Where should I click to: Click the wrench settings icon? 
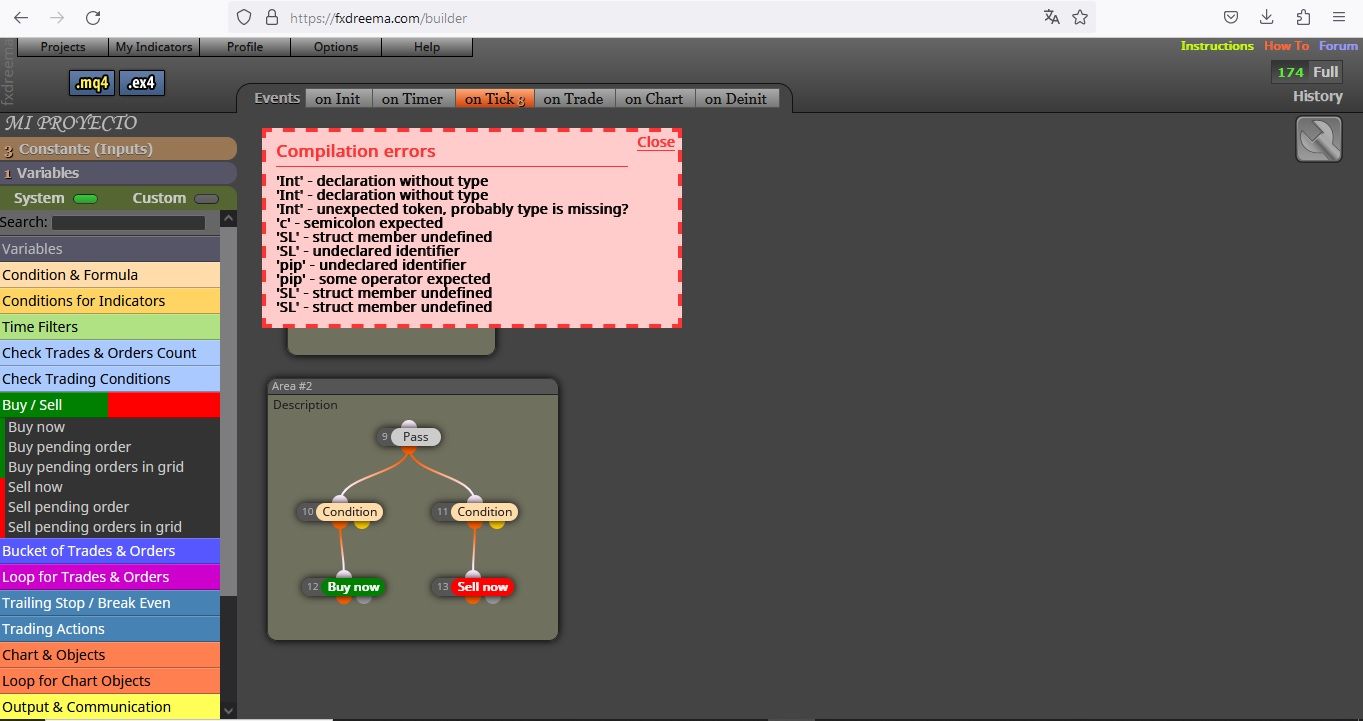1319,139
